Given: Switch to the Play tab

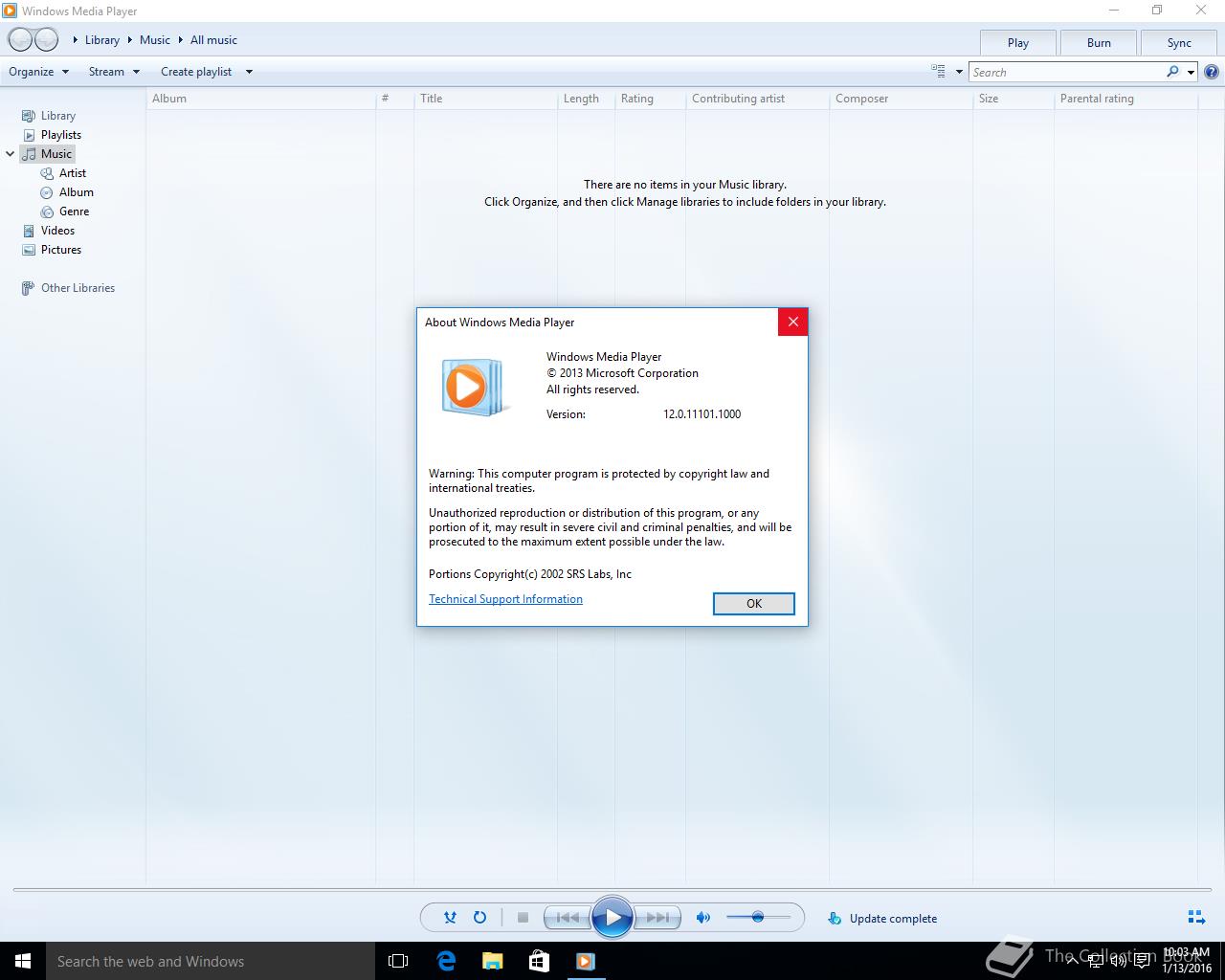Looking at the screenshot, I should tap(1018, 42).
